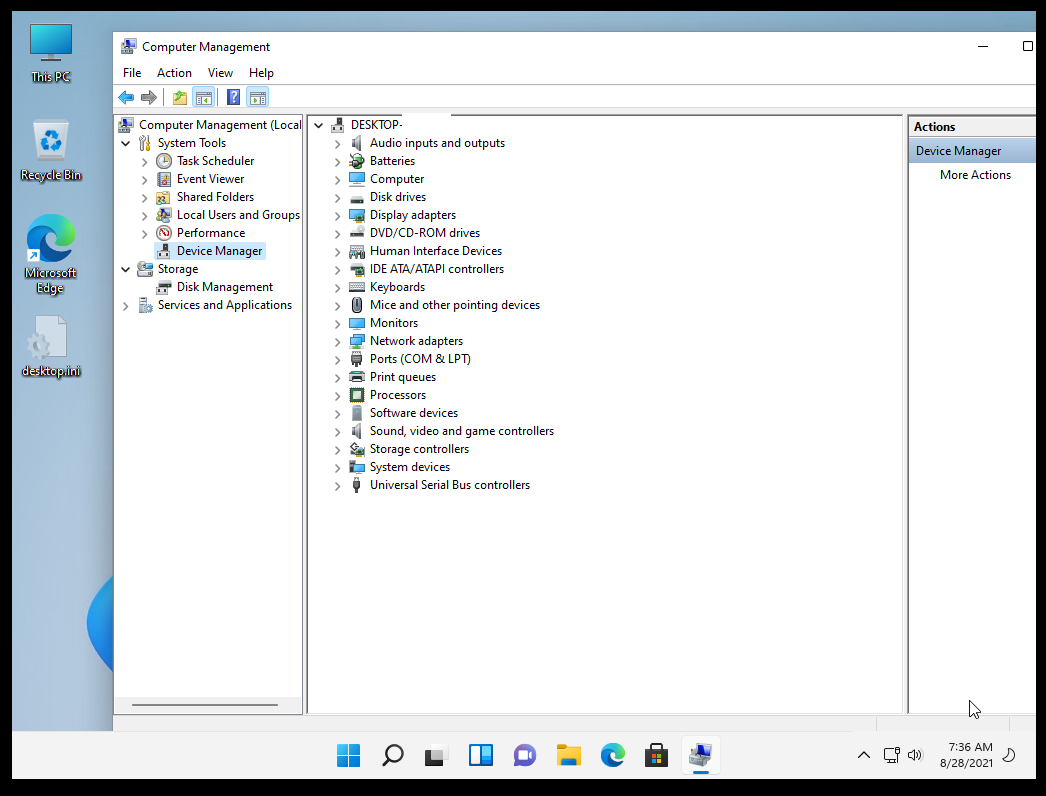The image size is (1046, 796).
Task: Click the Shared Folders icon
Action: point(163,197)
